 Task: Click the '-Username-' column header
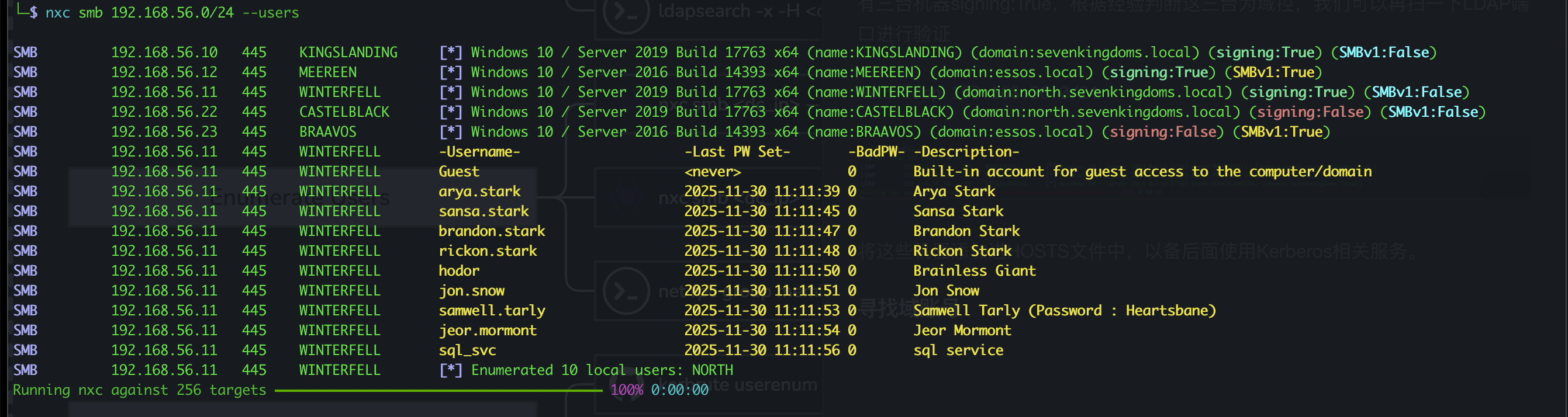pos(479,152)
